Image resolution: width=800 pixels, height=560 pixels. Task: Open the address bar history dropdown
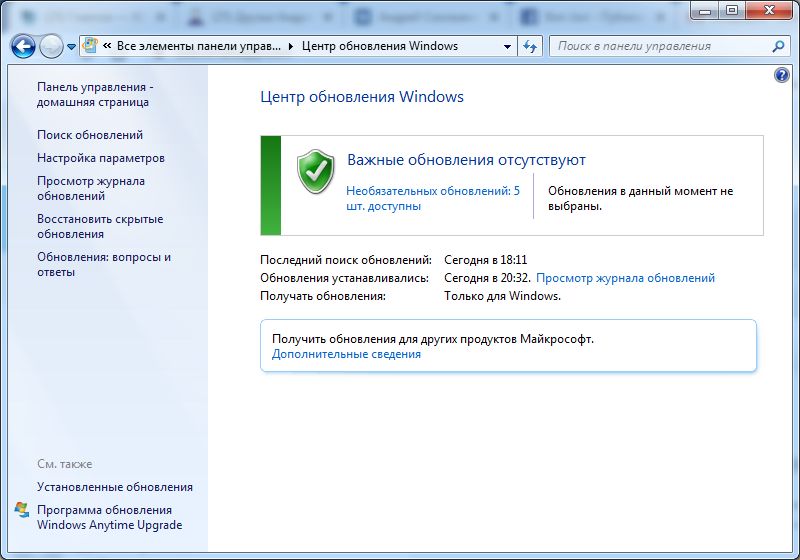coord(507,46)
